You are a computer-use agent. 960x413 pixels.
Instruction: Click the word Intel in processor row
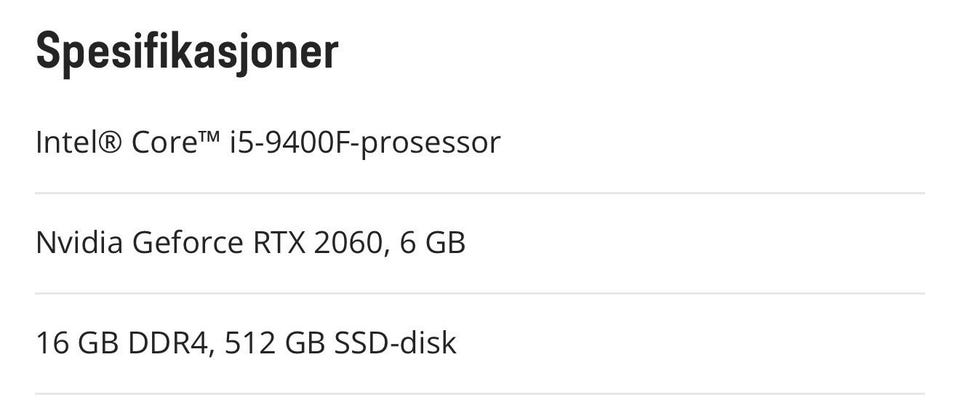[63, 143]
